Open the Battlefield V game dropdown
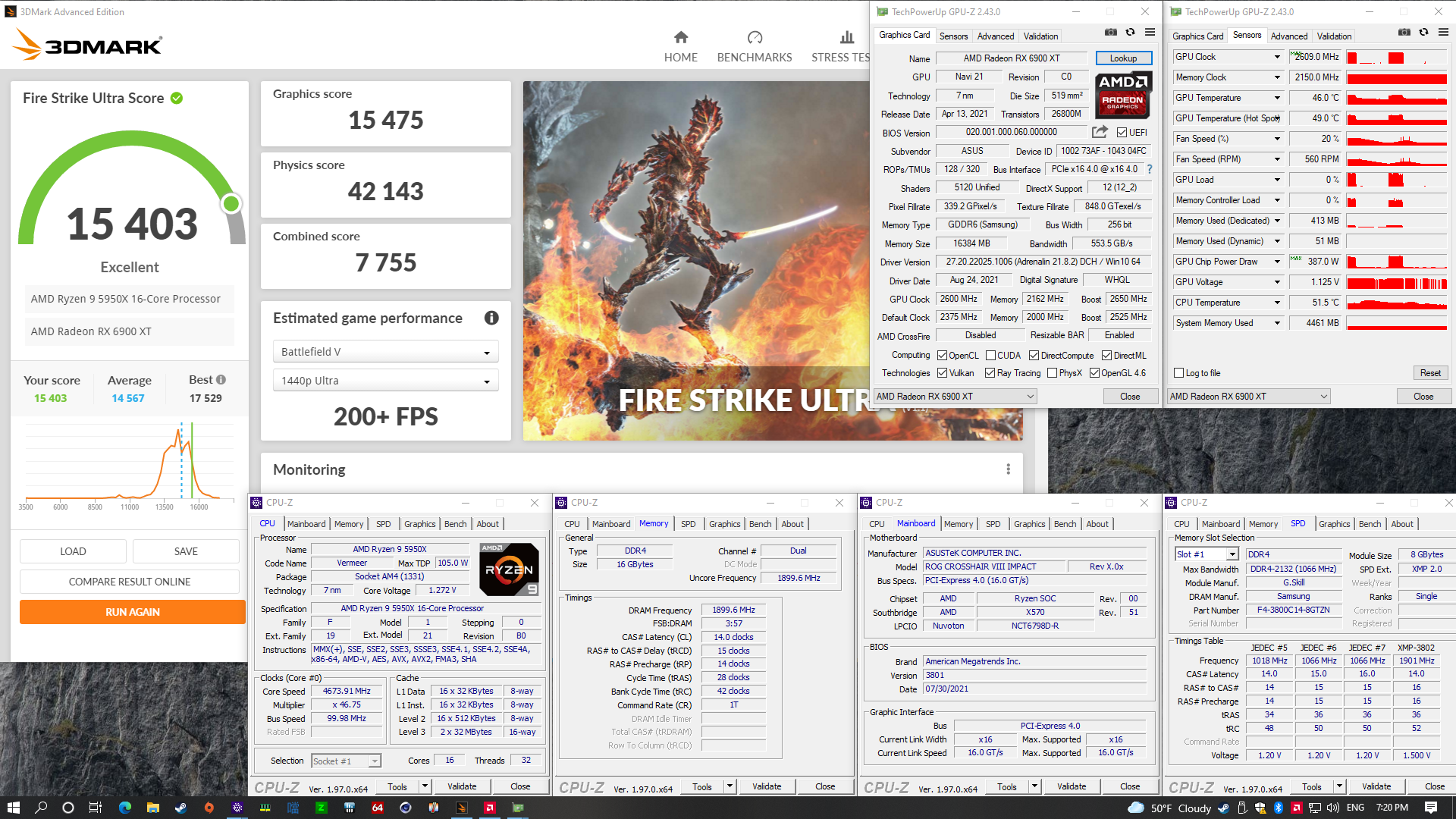This screenshot has width=1456, height=819. tap(385, 352)
